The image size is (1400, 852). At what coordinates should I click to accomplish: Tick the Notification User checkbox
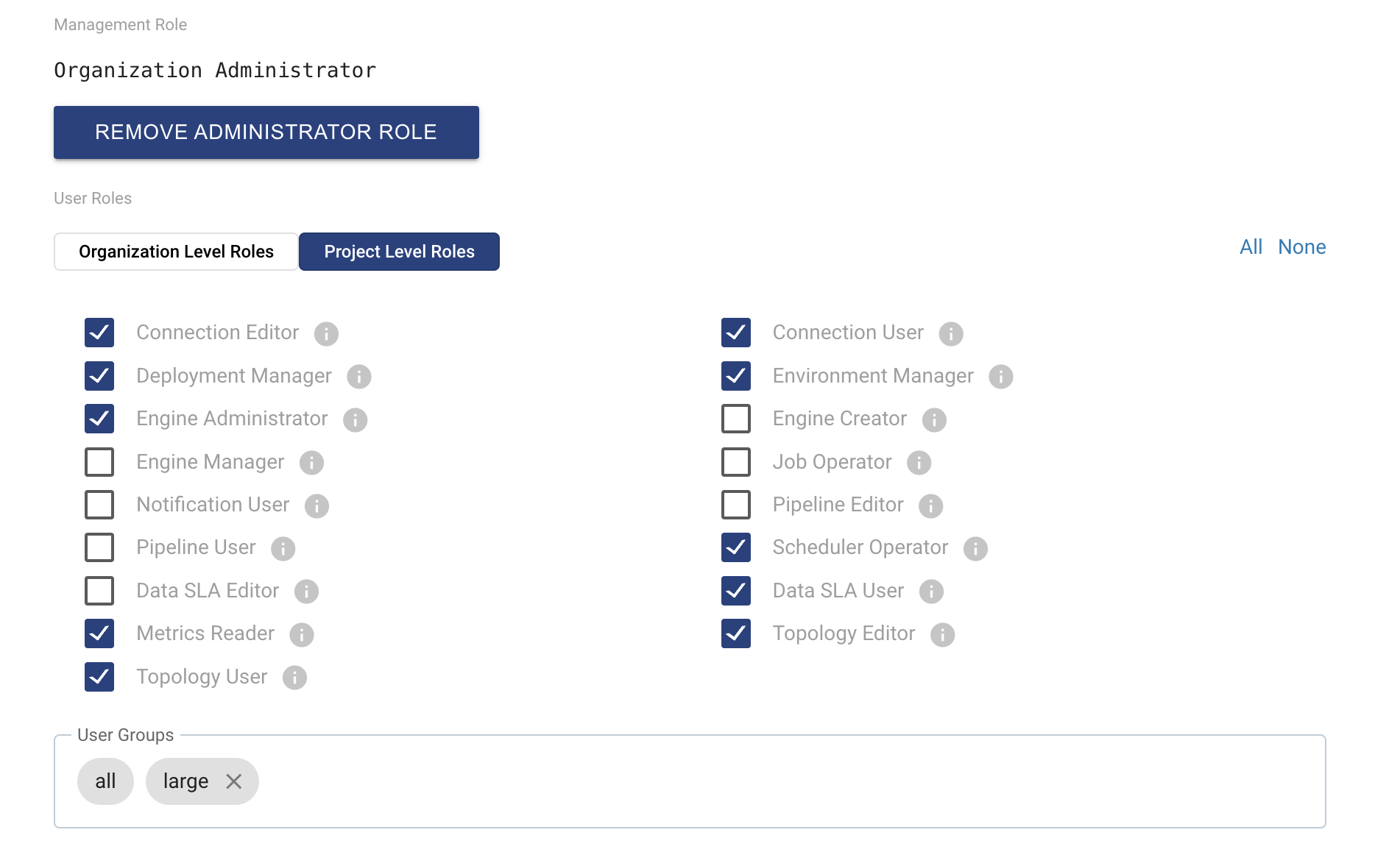(99, 505)
